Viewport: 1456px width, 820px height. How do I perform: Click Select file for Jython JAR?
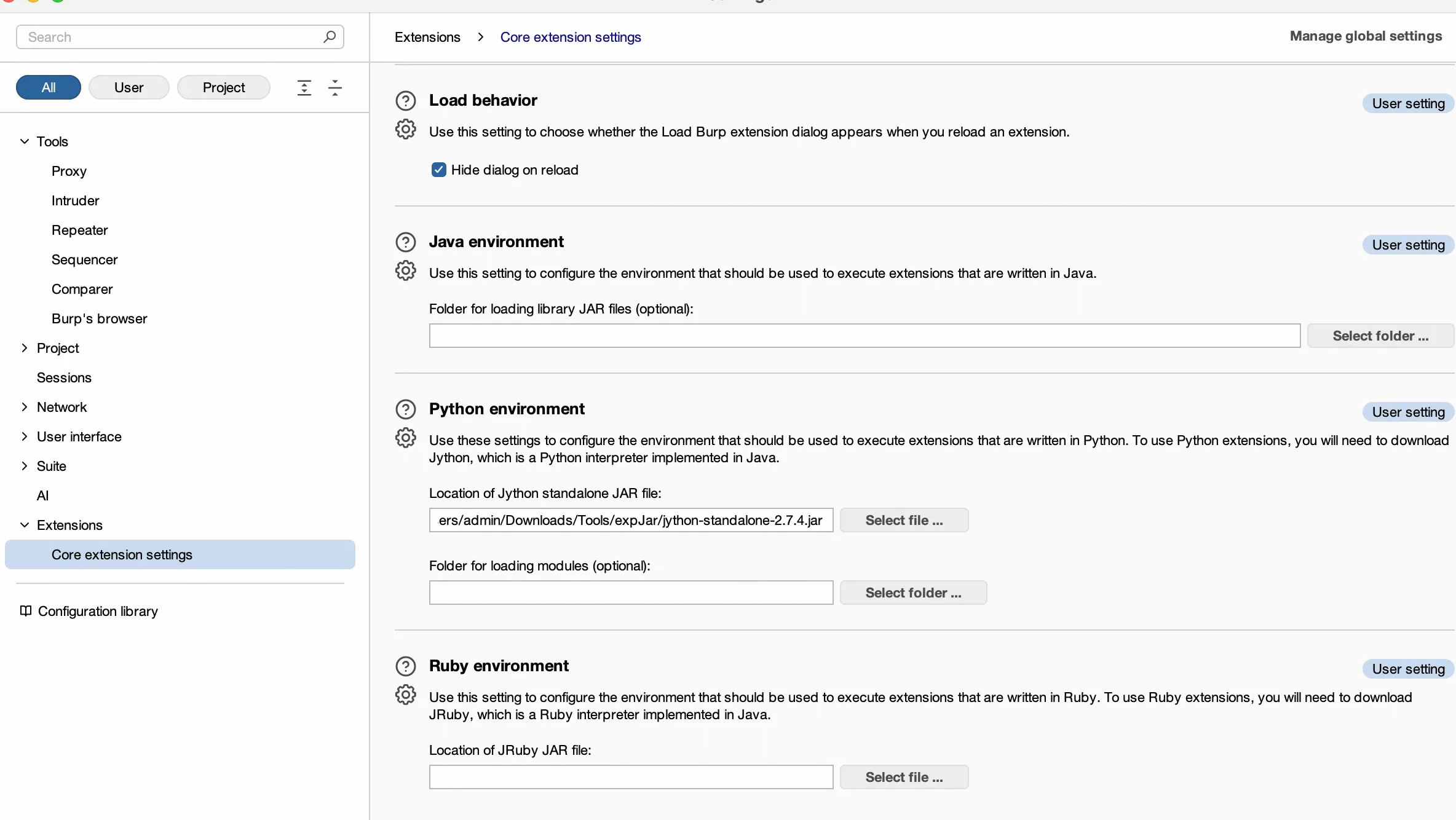click(903, 521)
